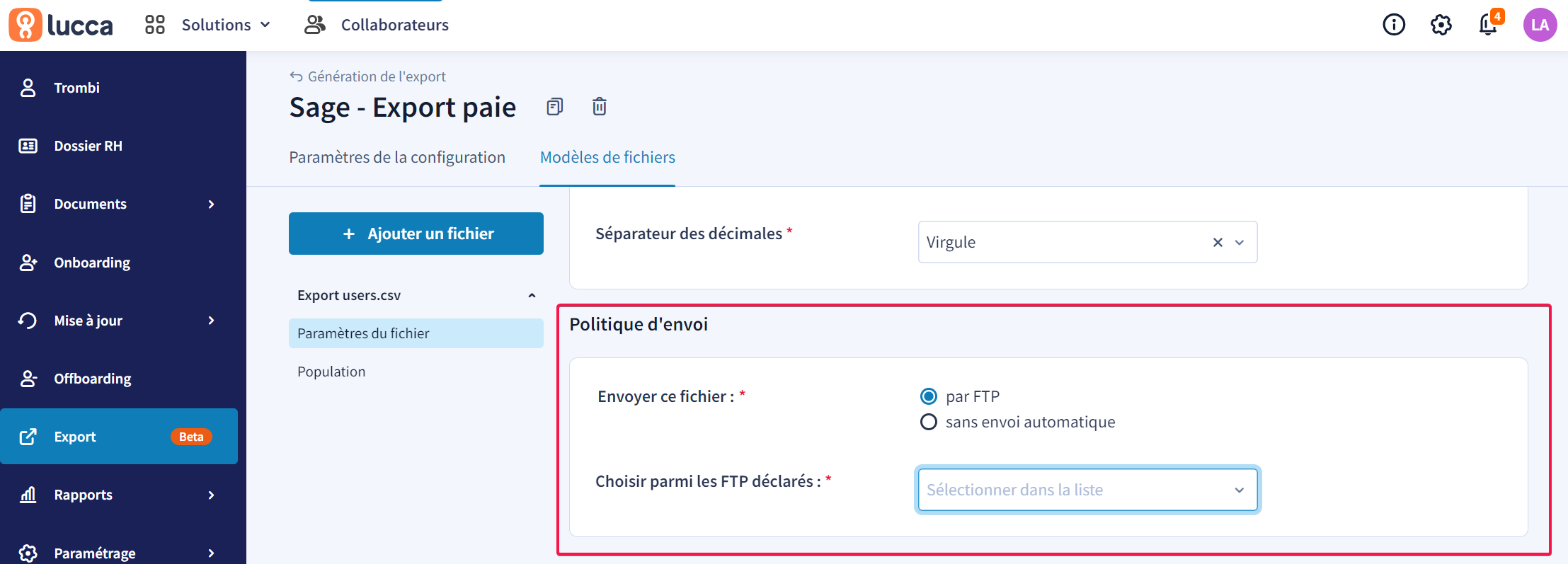This screenshot has height=564, width=1568.
Task: Click the Lucca logo
Action: [x=61, y=25]
